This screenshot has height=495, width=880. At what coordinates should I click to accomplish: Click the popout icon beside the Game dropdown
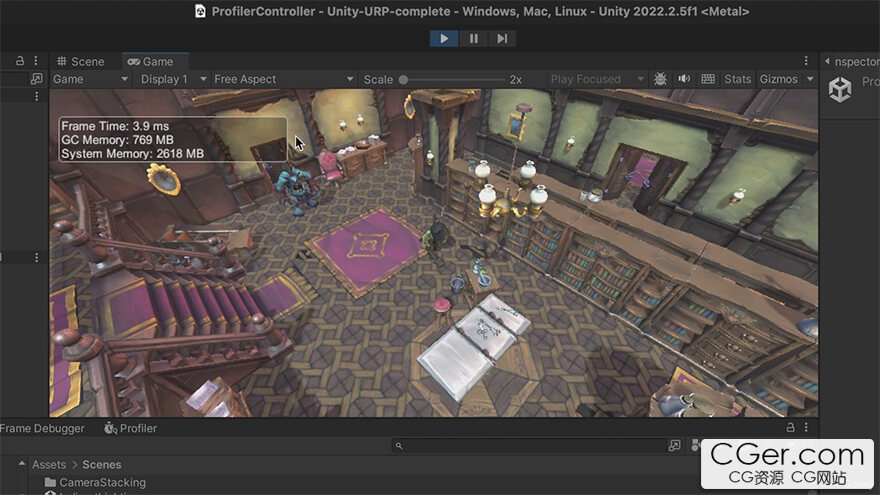(x=36, y=79)
